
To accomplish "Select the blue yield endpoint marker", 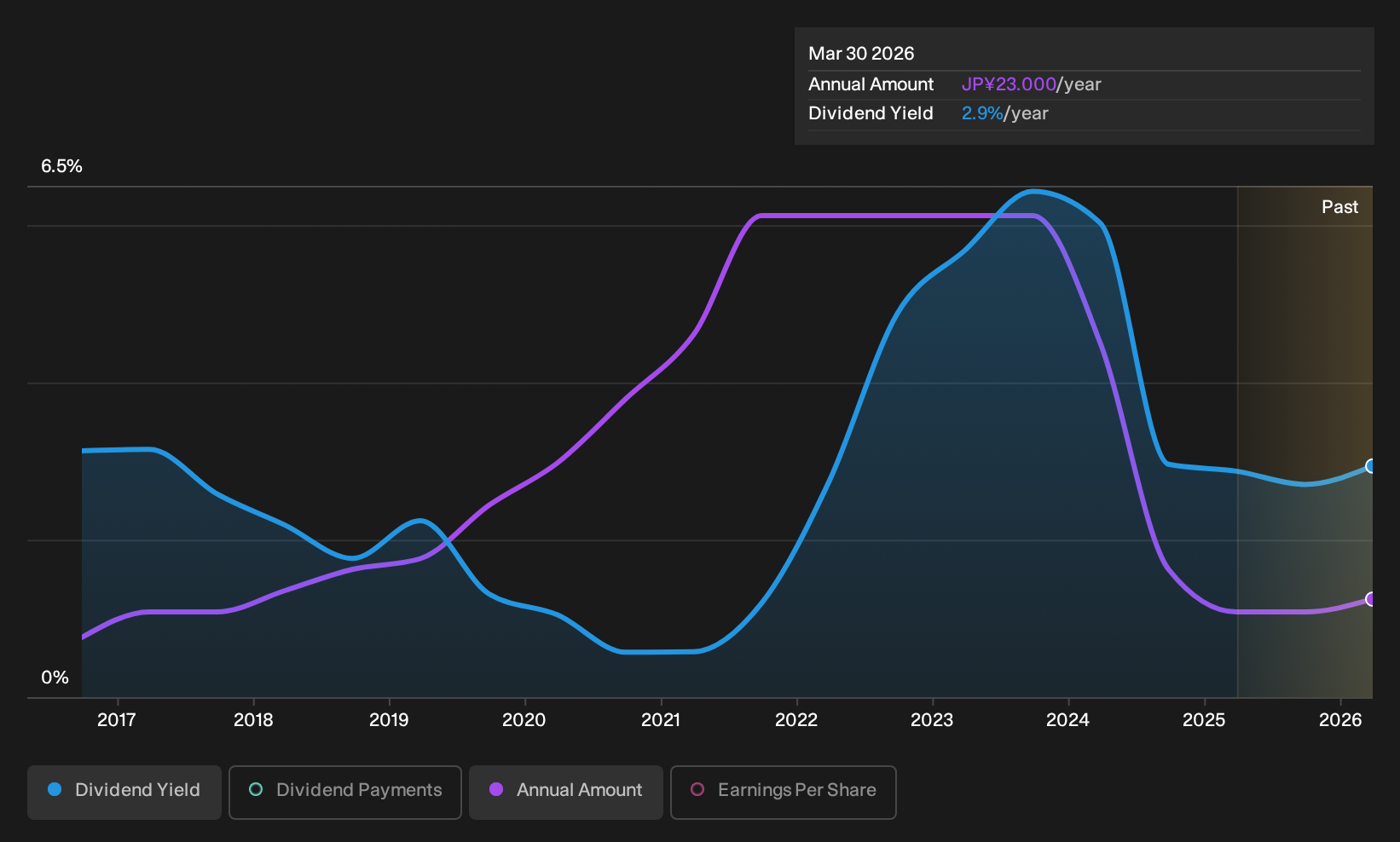I will (x=1371, y=466).
